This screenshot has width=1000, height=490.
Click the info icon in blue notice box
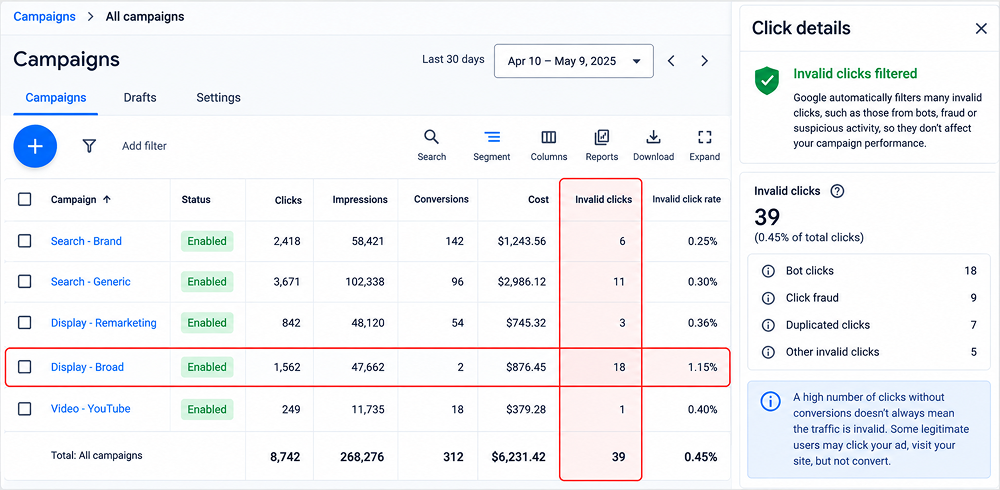point(770,401)
